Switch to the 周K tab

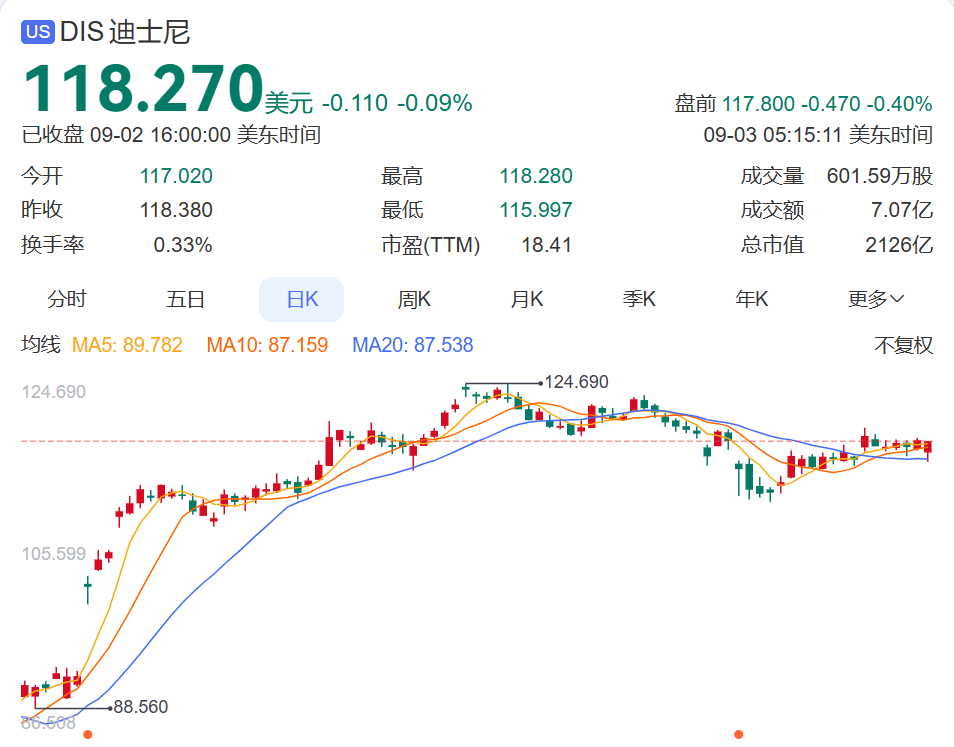tap(413, 298)
